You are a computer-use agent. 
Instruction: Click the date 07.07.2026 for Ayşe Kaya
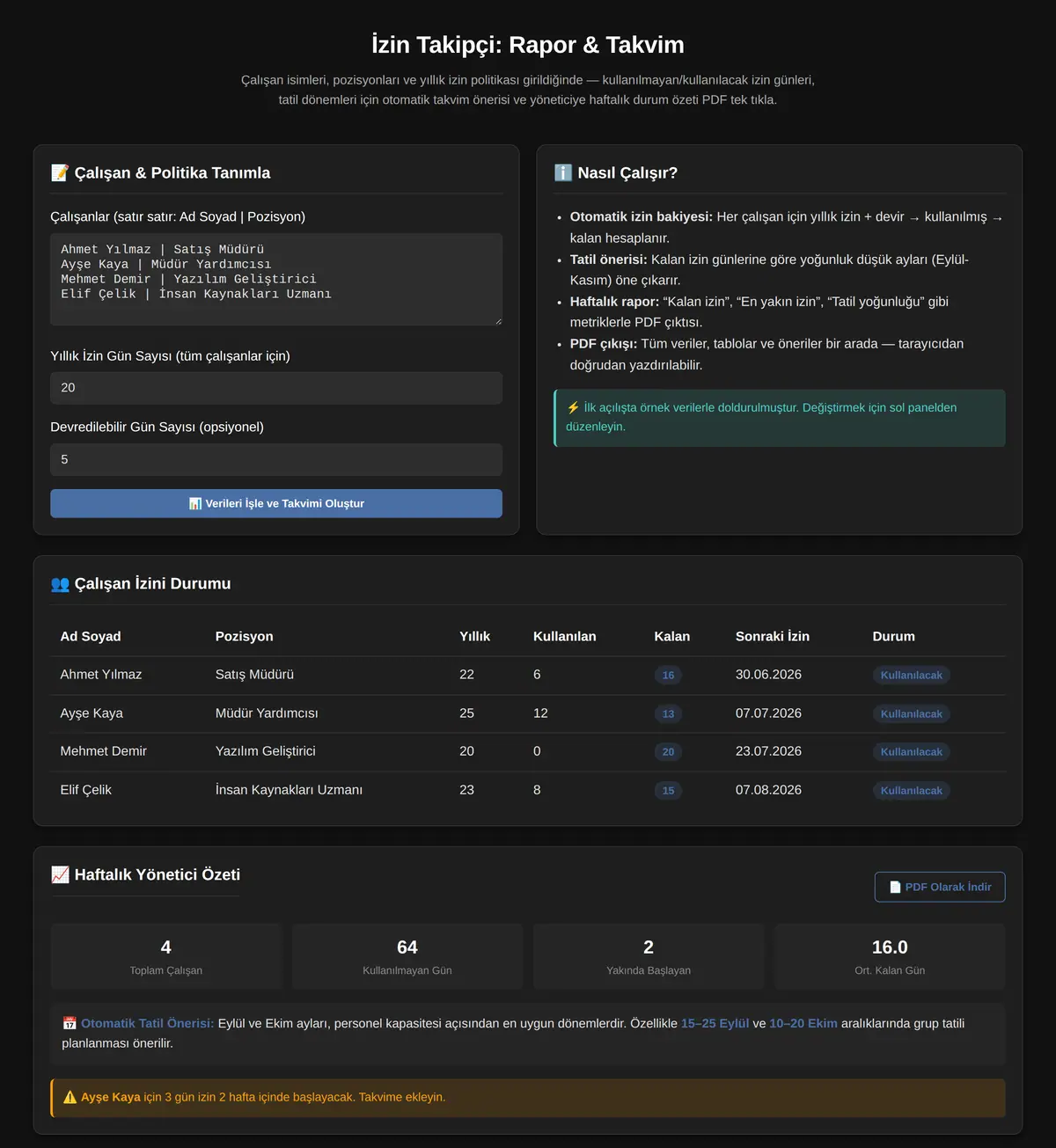coord(769,713)
